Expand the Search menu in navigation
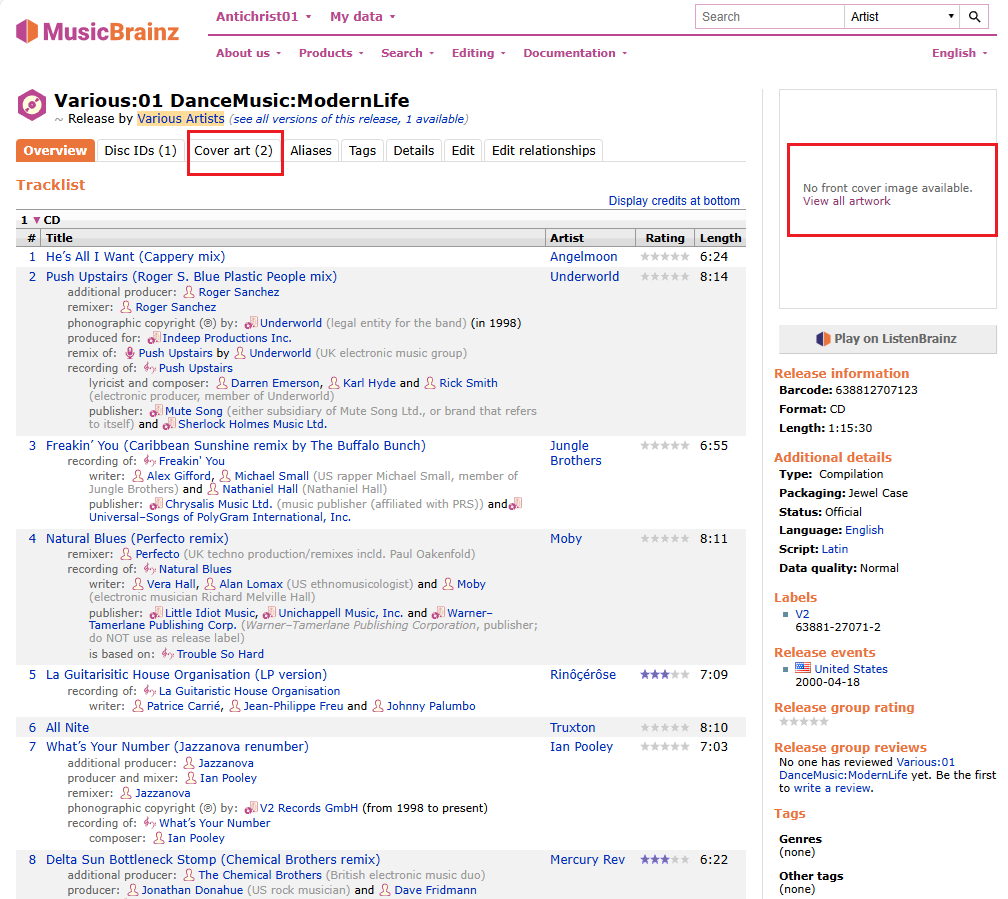 click(408, 53)
